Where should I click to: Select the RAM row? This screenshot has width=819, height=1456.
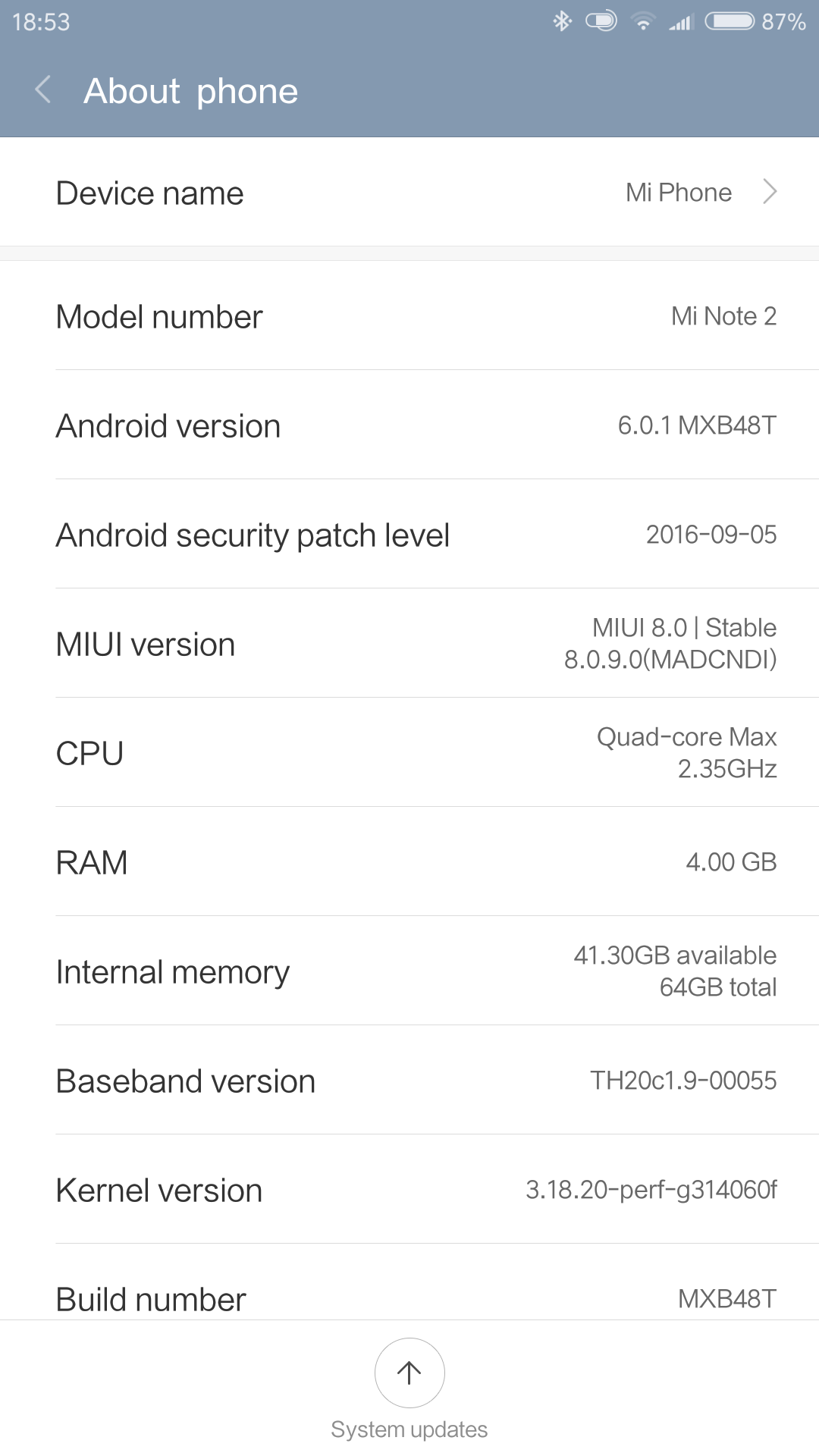[409, 861]
